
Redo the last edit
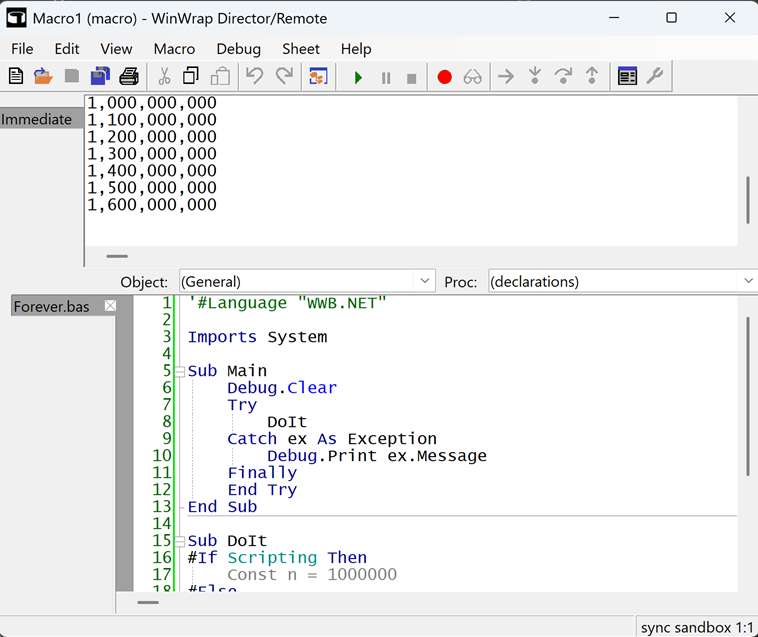(284, 76)
